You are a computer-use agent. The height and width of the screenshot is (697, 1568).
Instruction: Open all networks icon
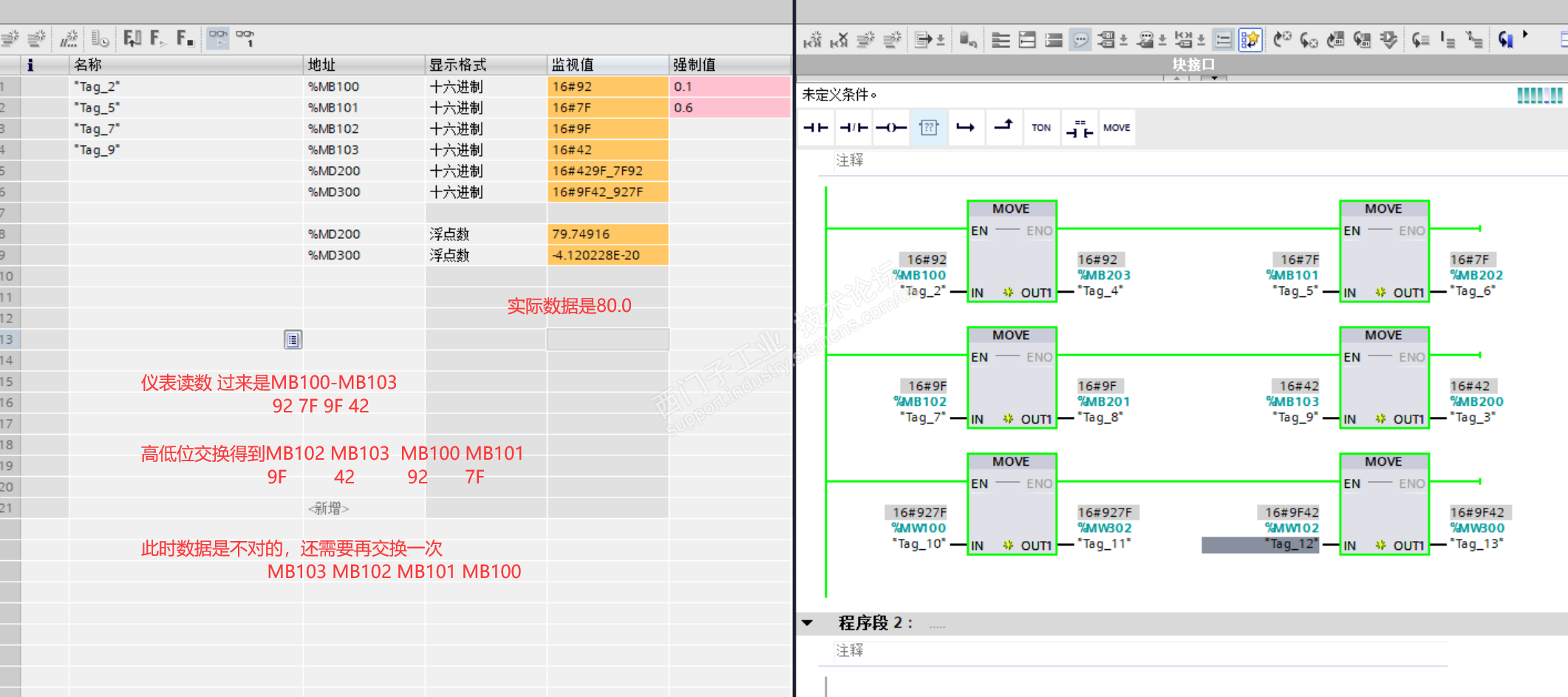pos(1027,39)
